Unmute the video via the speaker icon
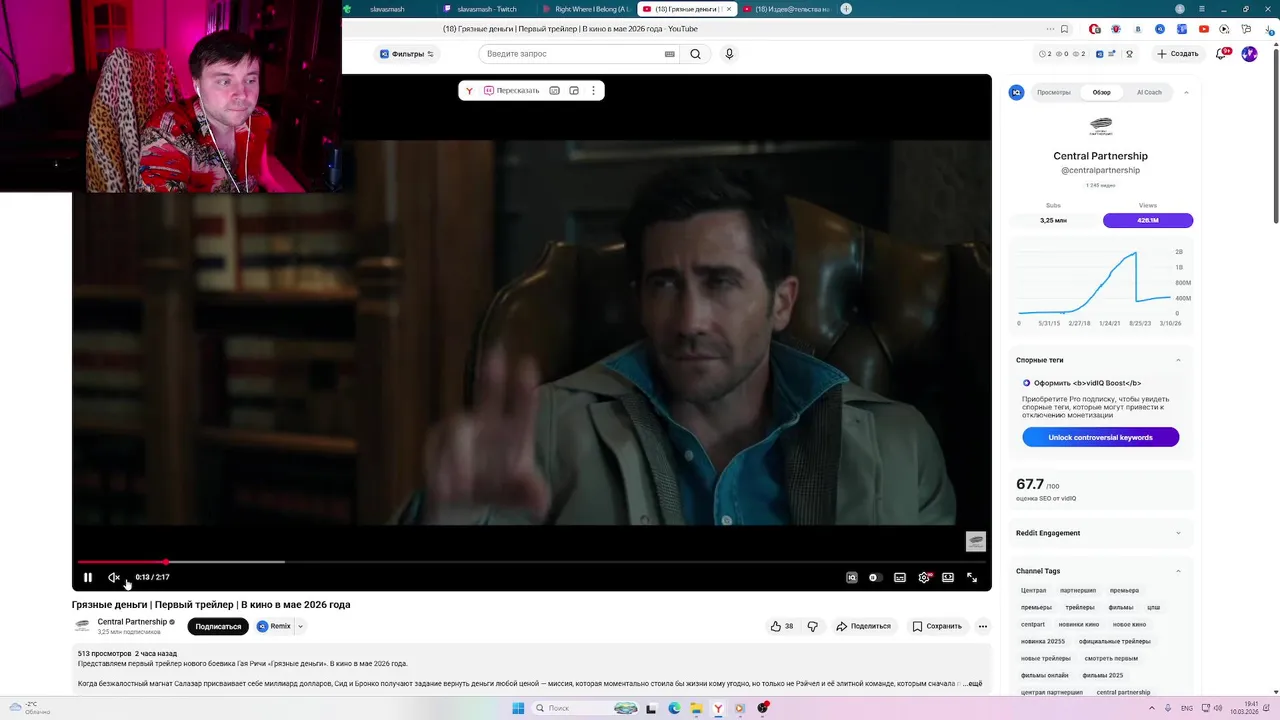The height and width of the screenshot is (720, 1280). click(114, 577)
